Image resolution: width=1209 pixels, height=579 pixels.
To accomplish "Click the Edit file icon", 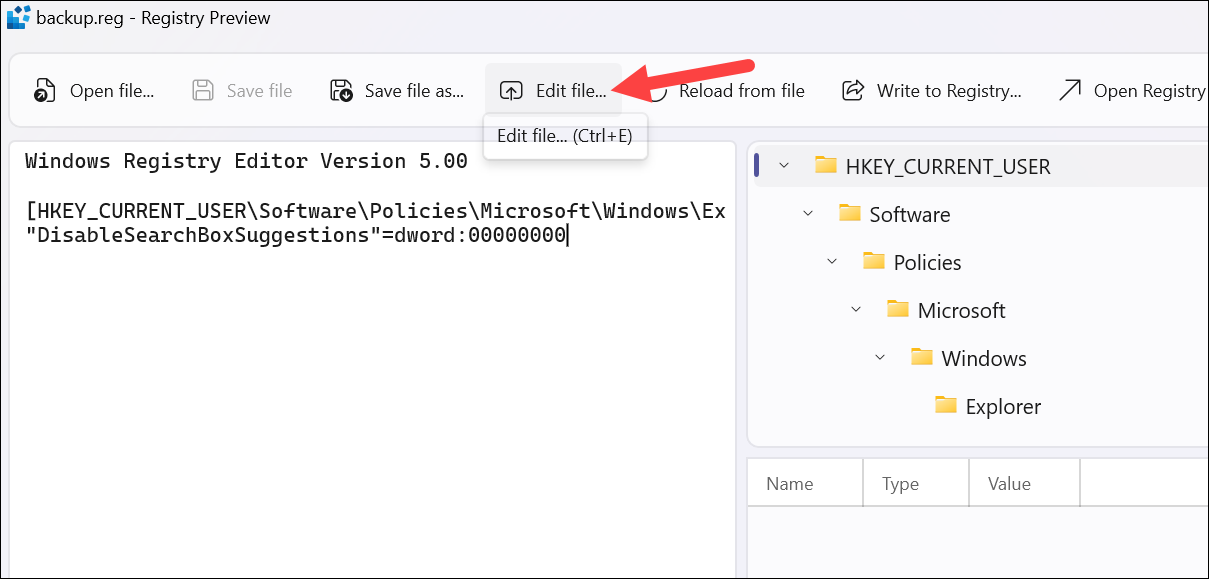I will (511, 91).
